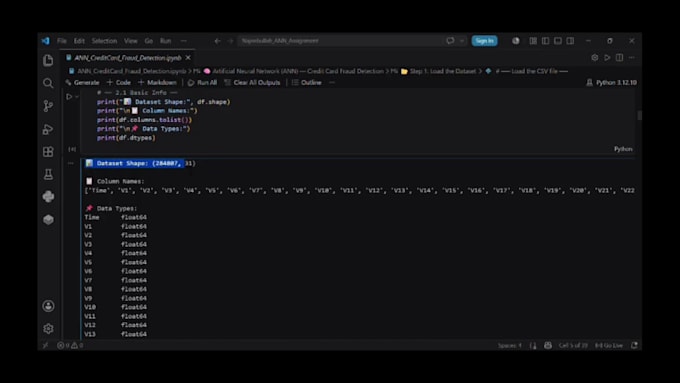
Task: Open cell output actions ellipsis
Action: [x=71, y=164]
